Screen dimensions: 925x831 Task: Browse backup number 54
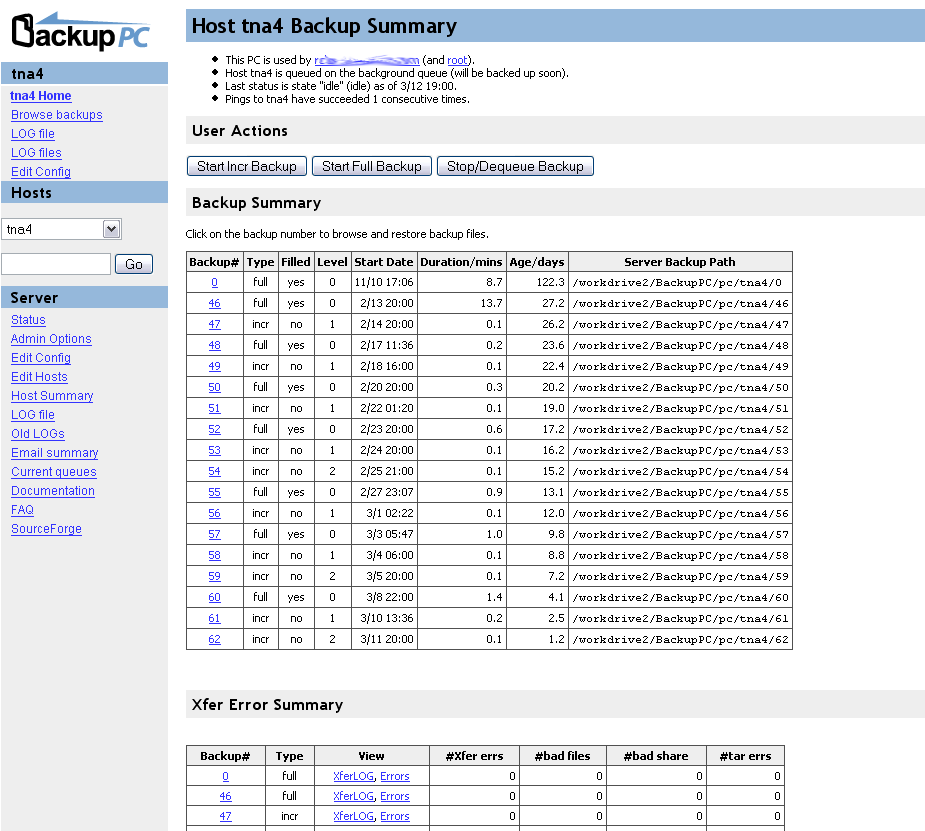click(x=214, y=471)
